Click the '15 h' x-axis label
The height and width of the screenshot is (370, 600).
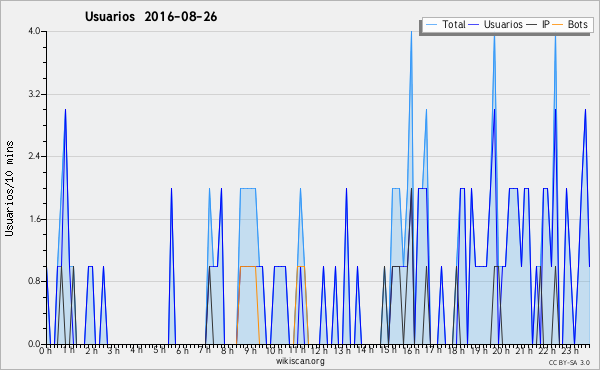pyautogui.click(x=388, y=350)
